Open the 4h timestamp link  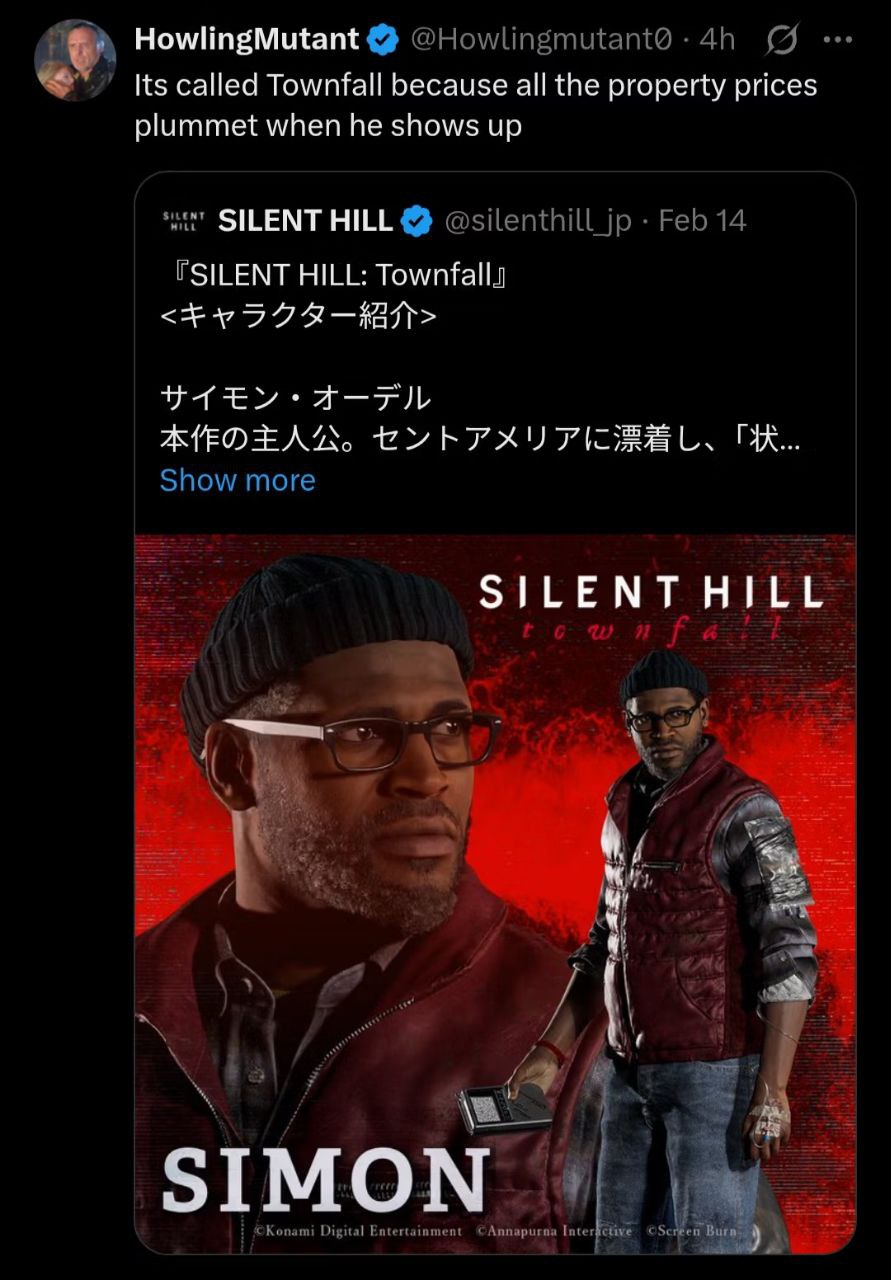pyautogui.click(x=717, y=40)
